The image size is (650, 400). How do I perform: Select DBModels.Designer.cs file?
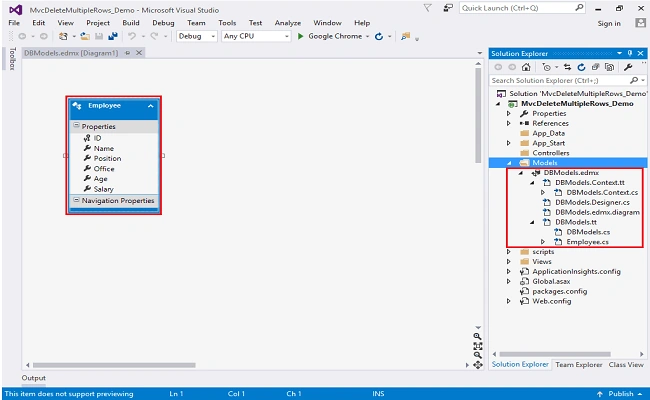pyautogui.click(x=592, y=202)
